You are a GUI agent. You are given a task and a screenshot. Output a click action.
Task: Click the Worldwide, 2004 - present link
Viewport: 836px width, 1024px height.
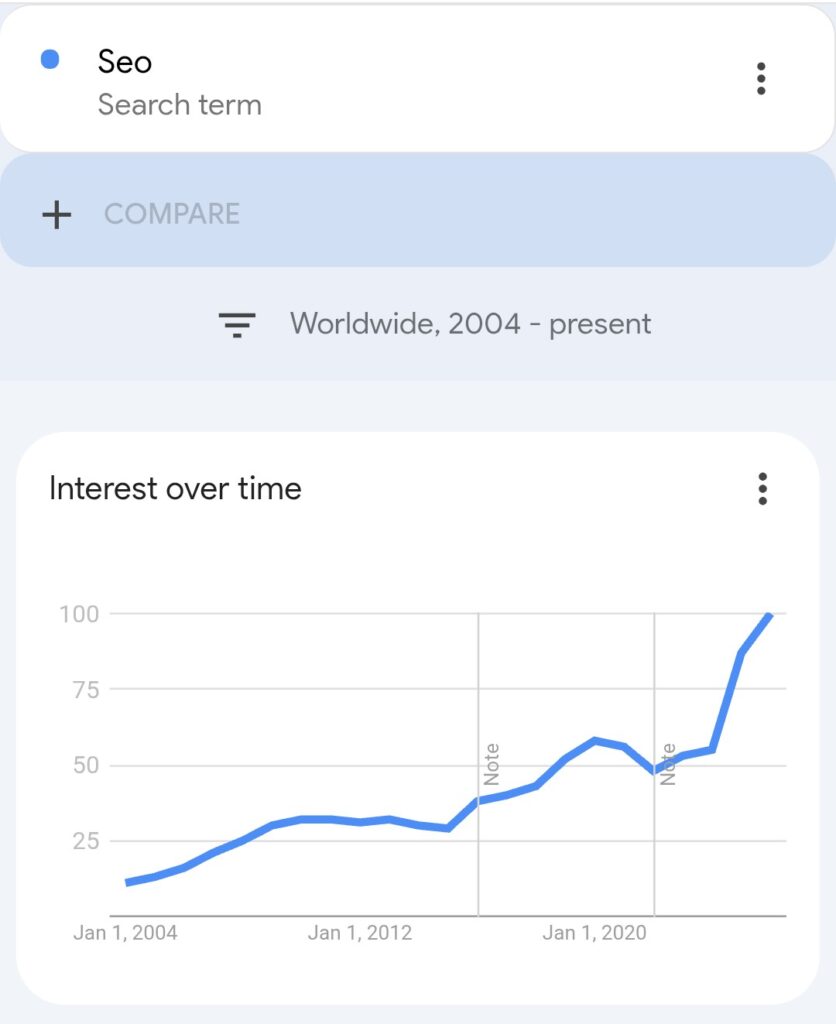469,323
